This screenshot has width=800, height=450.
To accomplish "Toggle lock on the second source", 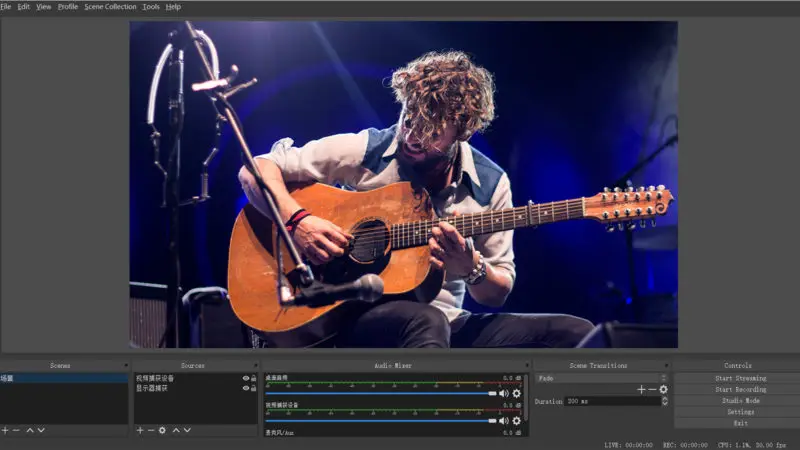I will [x=254, y=388].
